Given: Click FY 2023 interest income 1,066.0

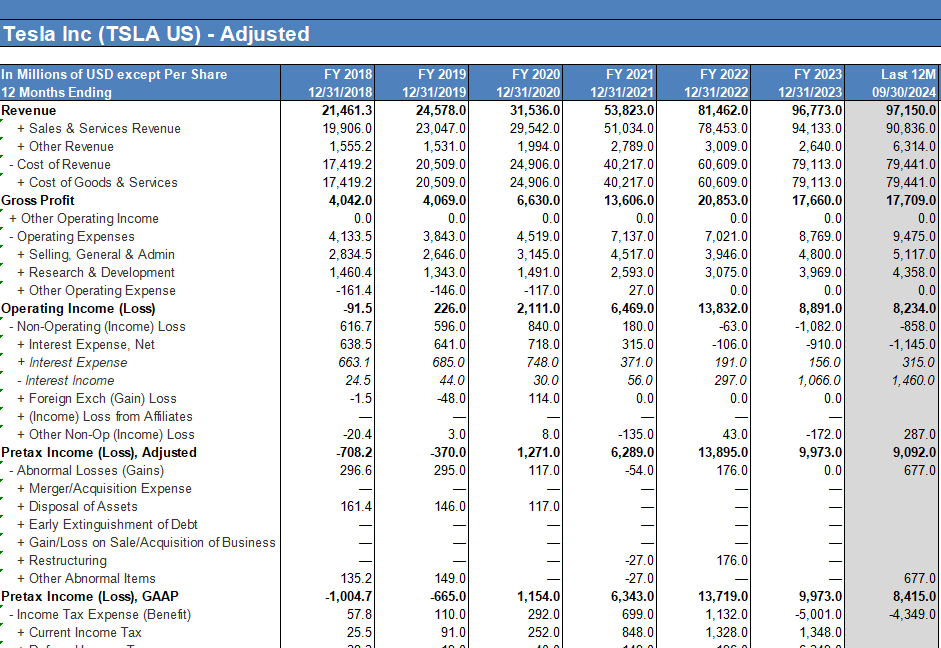Looking at the screenshot, I should coord(820,380).
